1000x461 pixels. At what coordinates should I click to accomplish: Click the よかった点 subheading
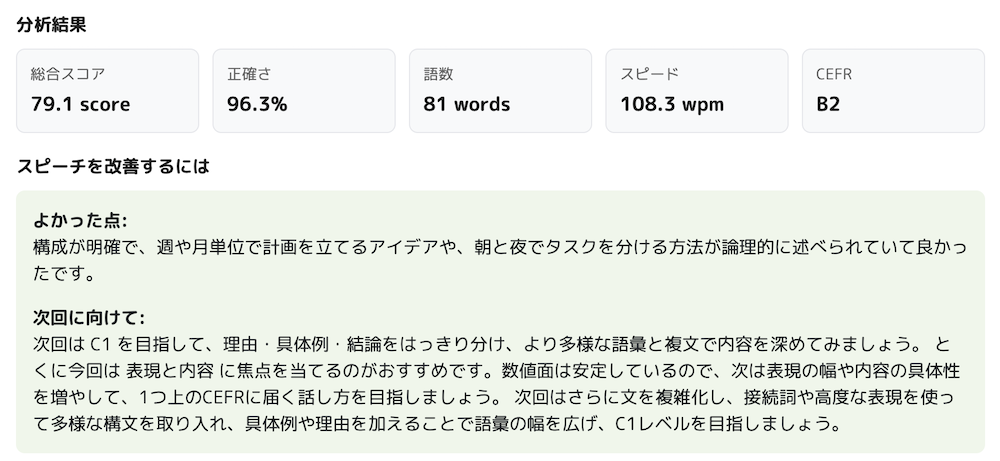point(79,220)
